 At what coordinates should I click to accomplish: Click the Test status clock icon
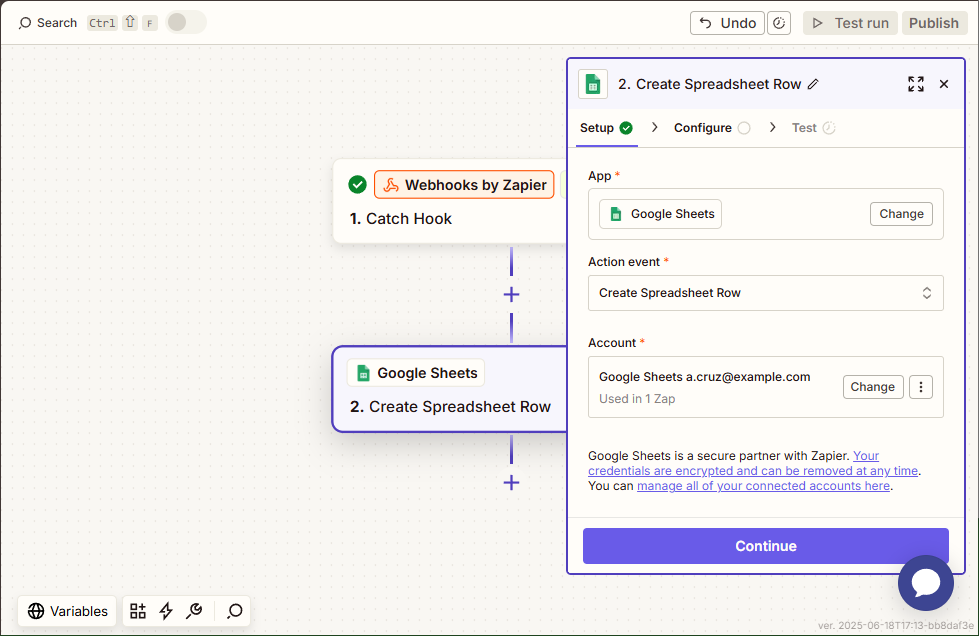point(829,128)
